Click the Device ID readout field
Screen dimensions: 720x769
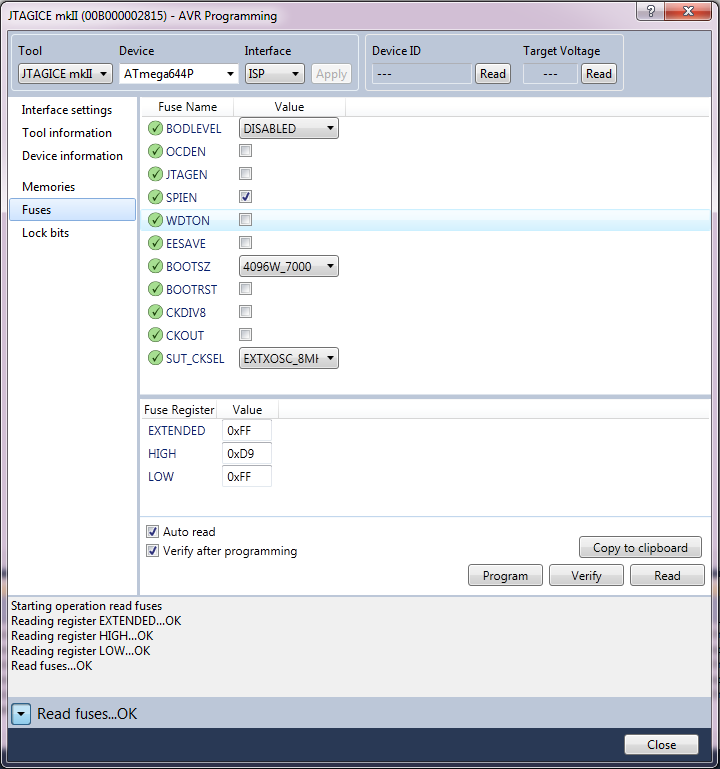click(421, 74)
